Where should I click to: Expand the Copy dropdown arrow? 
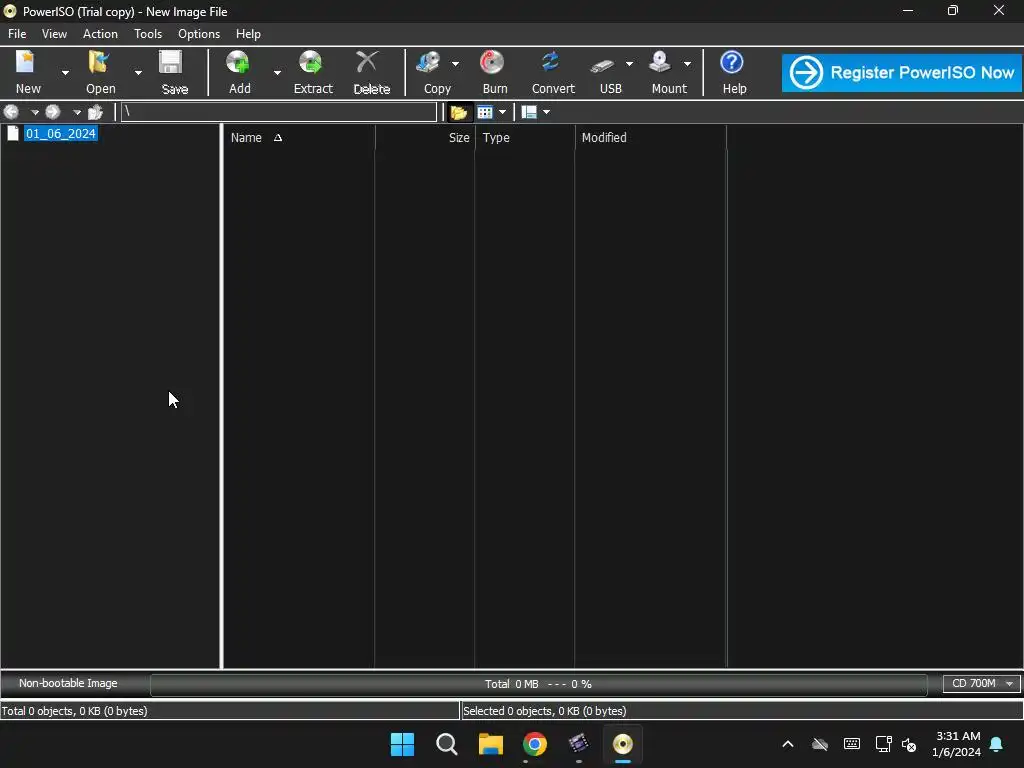[455, 64]
